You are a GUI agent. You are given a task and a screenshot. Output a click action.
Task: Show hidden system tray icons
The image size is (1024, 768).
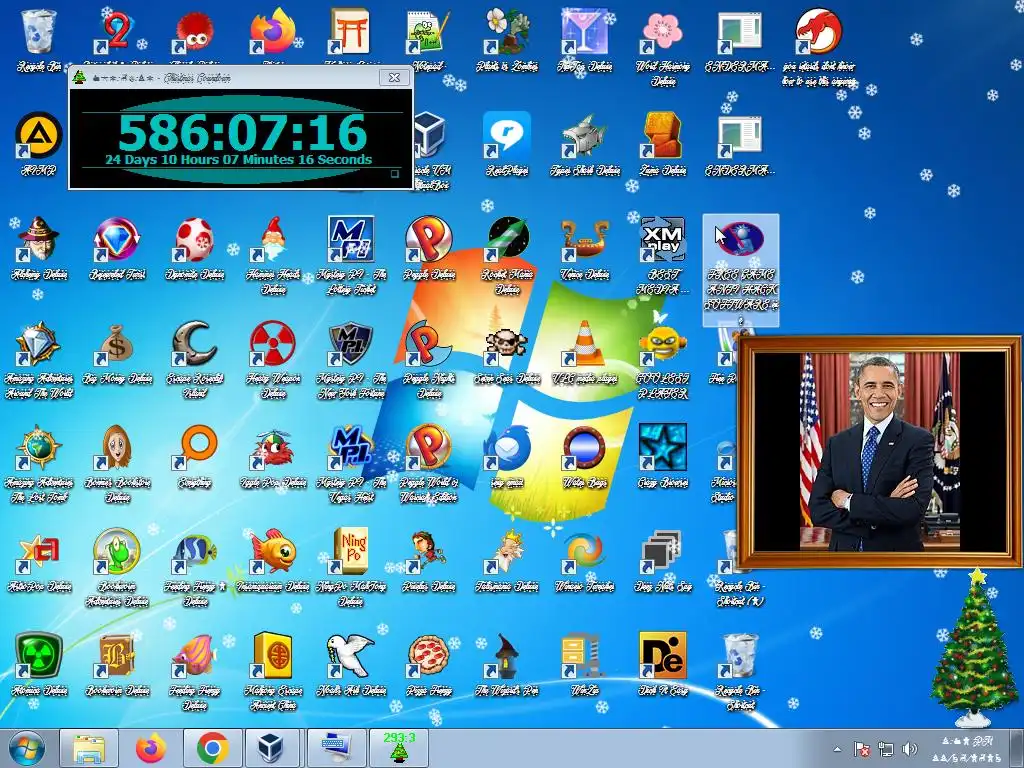(838, 749)
